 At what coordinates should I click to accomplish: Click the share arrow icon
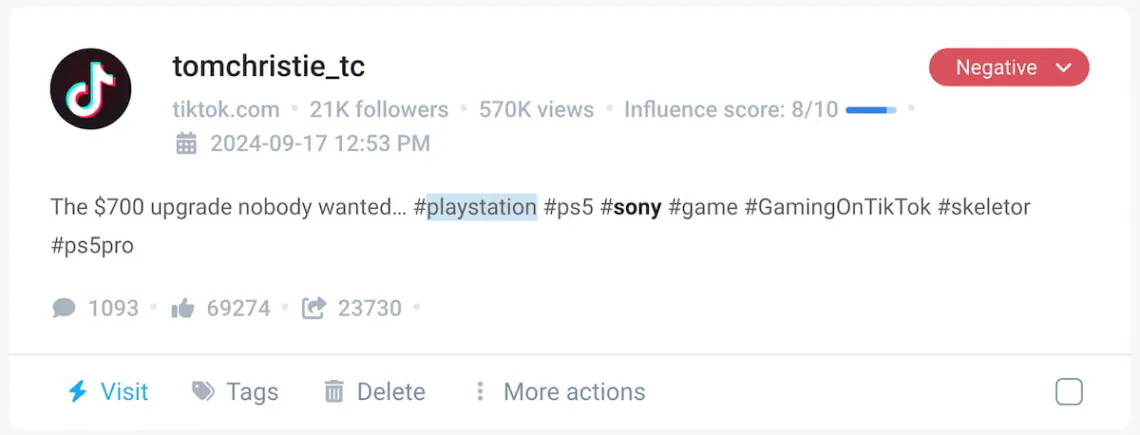313,308
